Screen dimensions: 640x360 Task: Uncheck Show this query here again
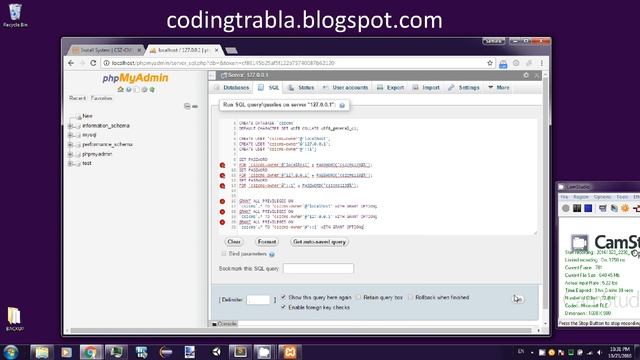pos(283,297)
